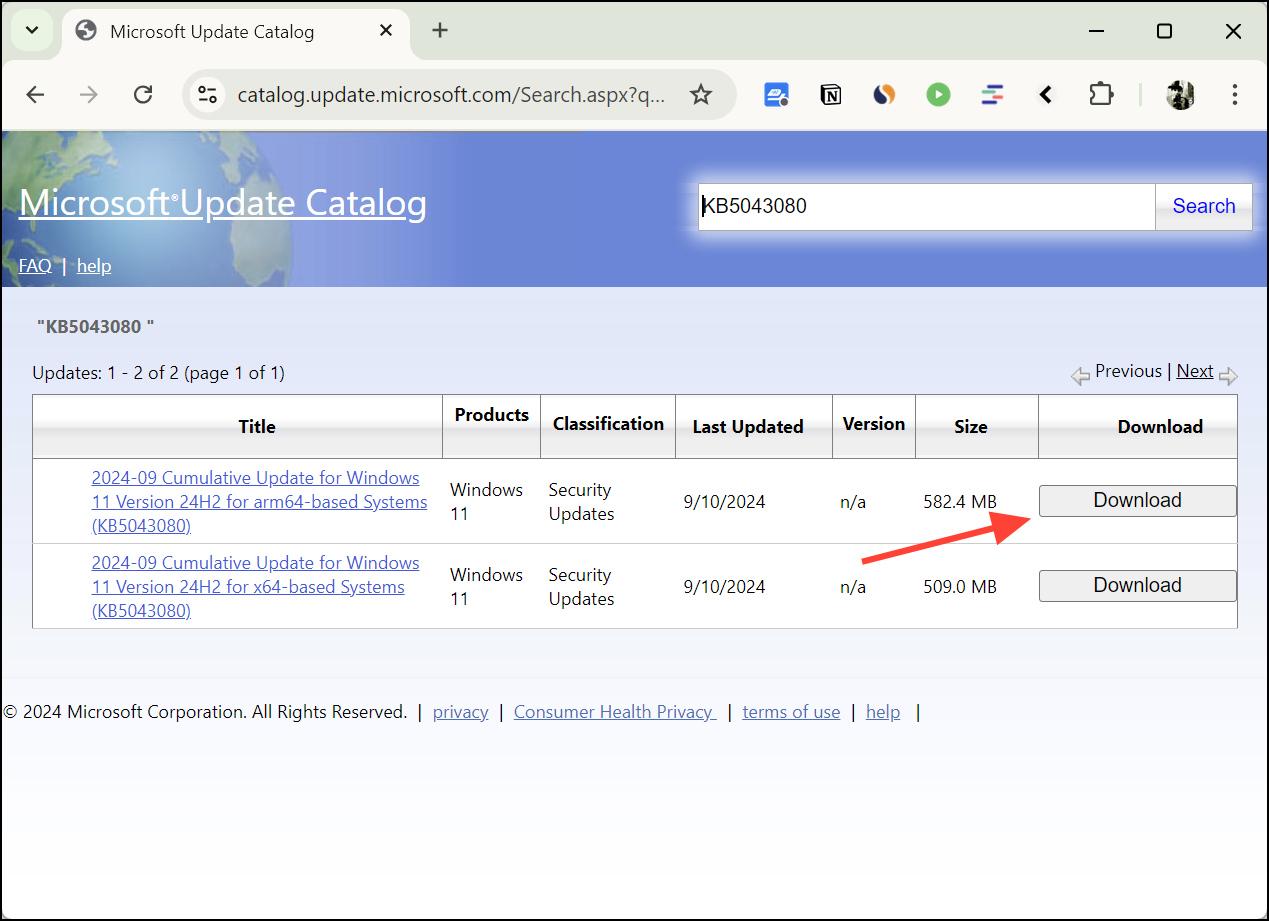1269x921 pixels.
Task: Sort by the Version column header
Action: 874,424
